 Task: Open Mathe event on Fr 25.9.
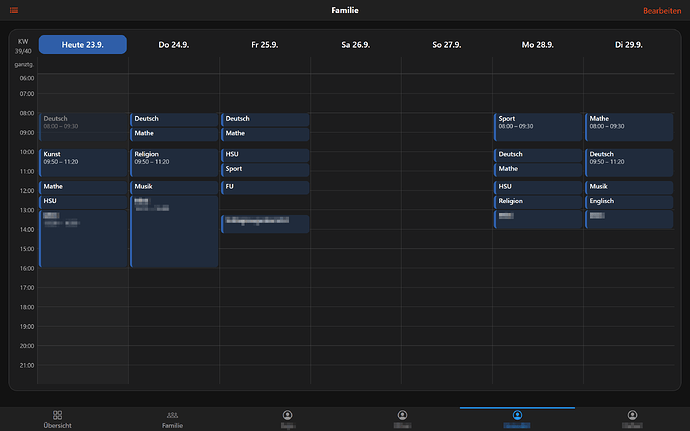[265, 134]
